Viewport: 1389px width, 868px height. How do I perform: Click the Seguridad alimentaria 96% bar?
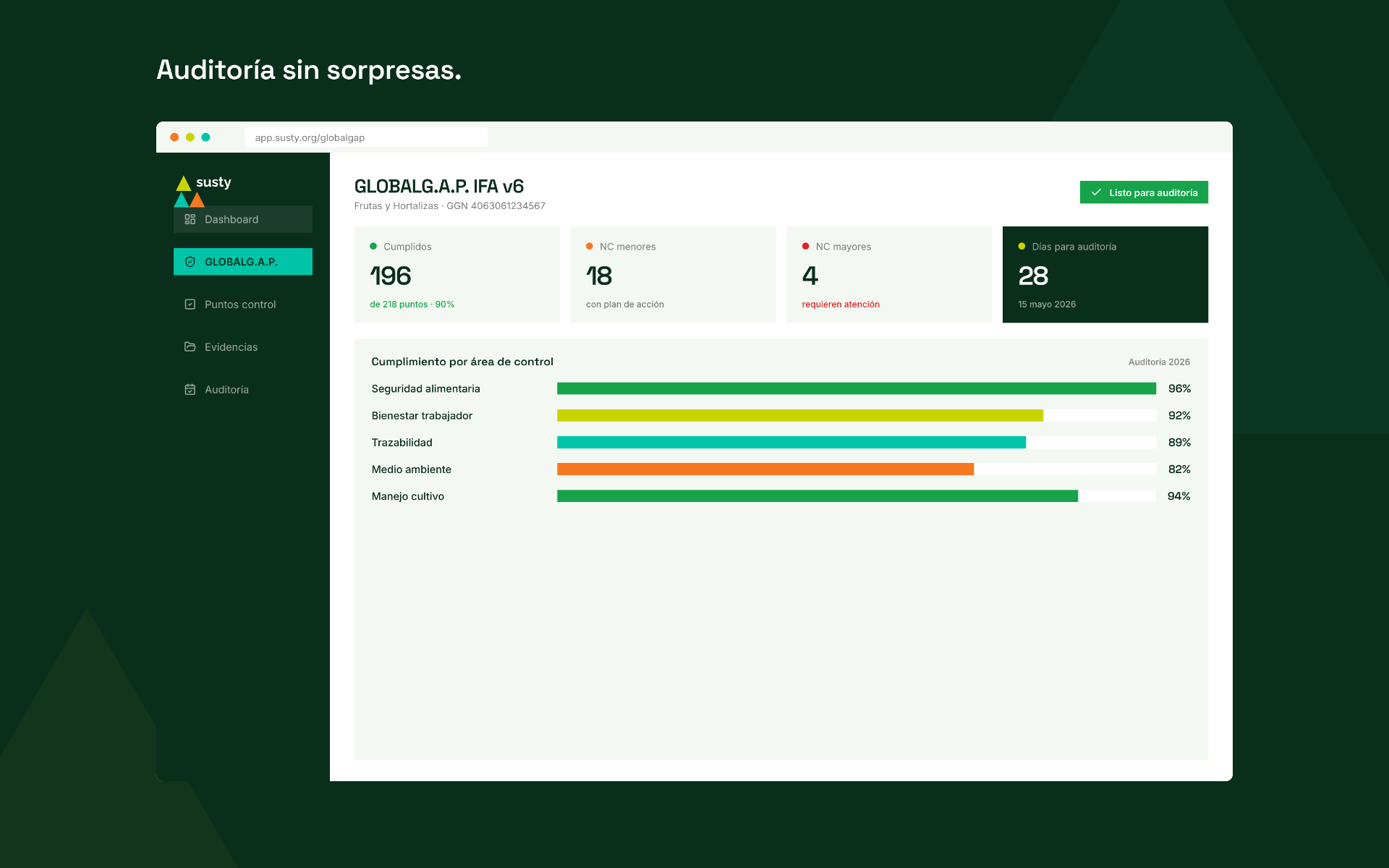(857, 388)
